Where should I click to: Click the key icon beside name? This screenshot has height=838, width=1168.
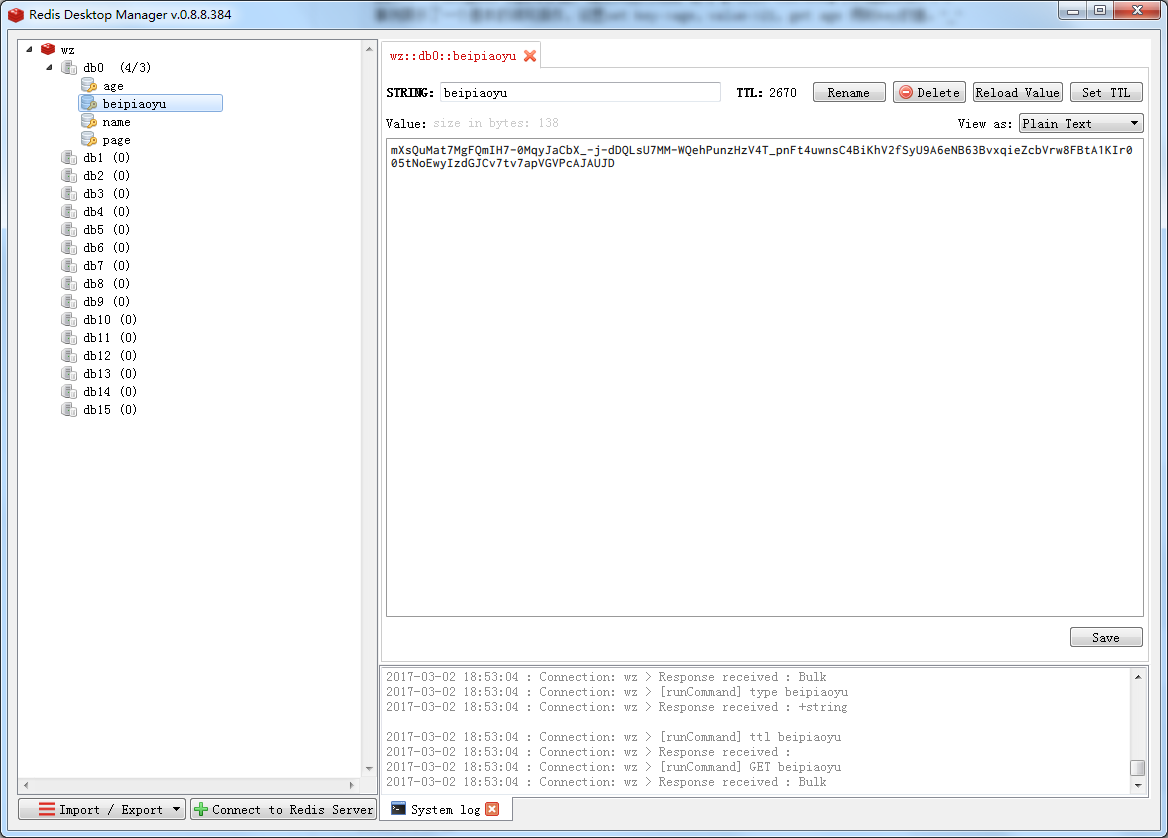[x=89, y=121]
